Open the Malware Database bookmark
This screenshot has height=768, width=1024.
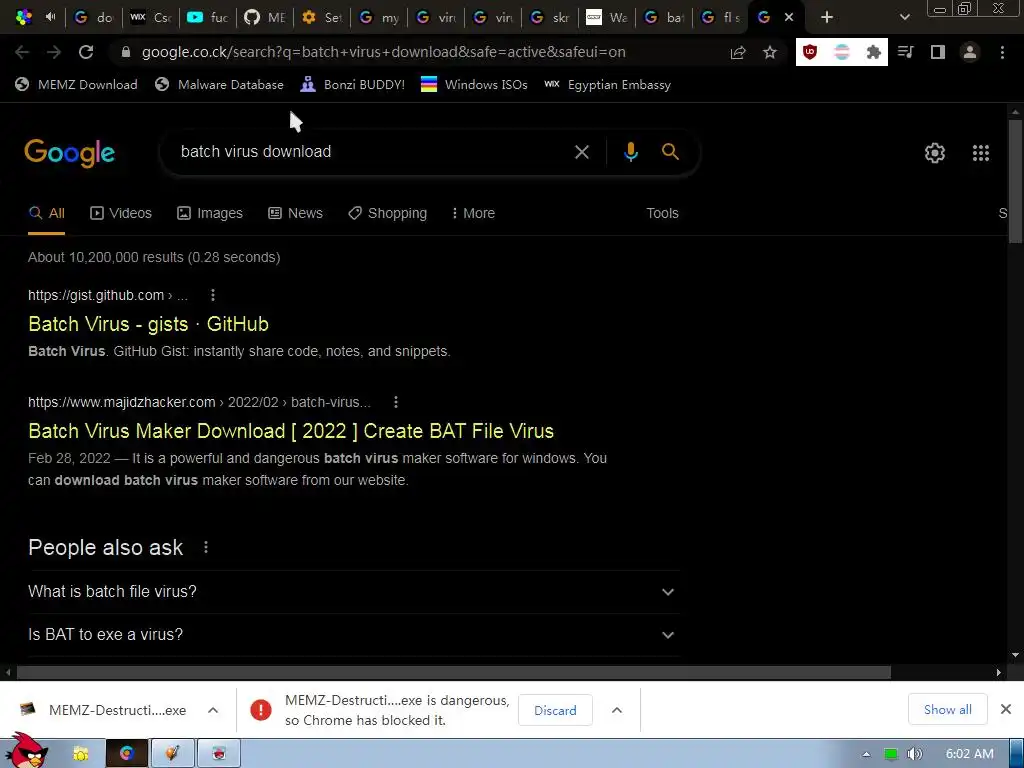[x=219, y=85]
